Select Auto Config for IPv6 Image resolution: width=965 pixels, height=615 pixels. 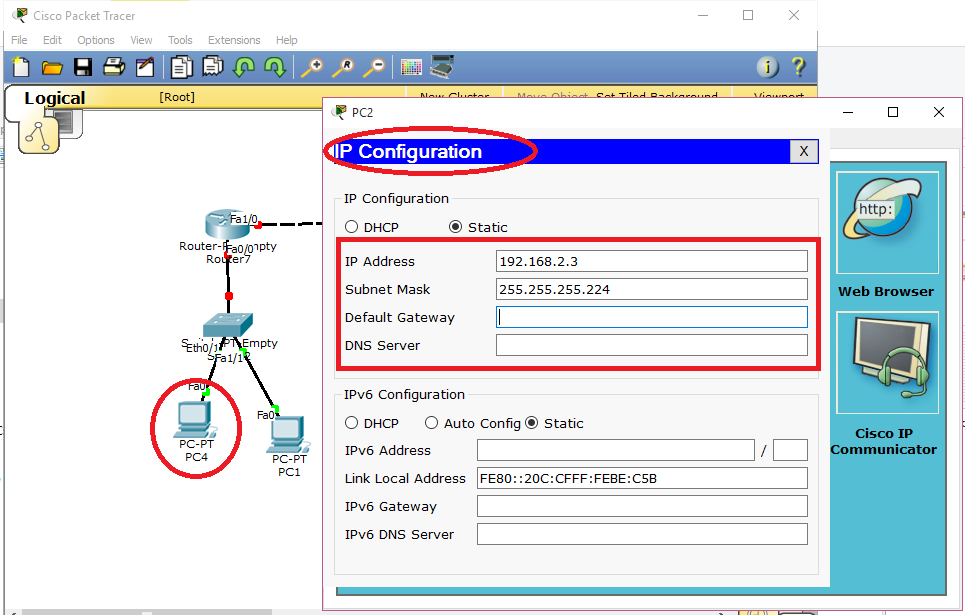[x=432, y=422]
